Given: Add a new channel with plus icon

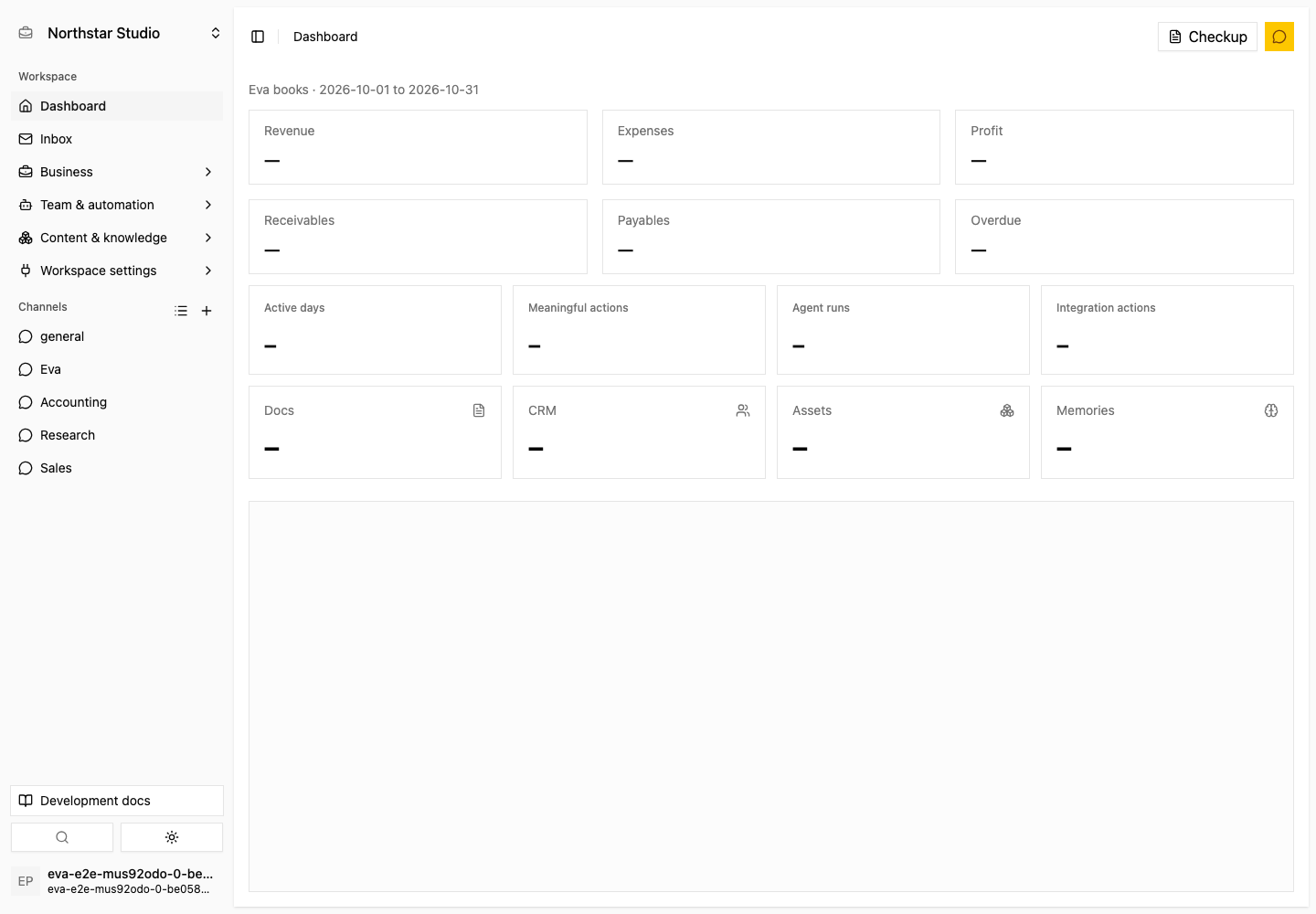Looking at the screenshot, I should 207,311.
